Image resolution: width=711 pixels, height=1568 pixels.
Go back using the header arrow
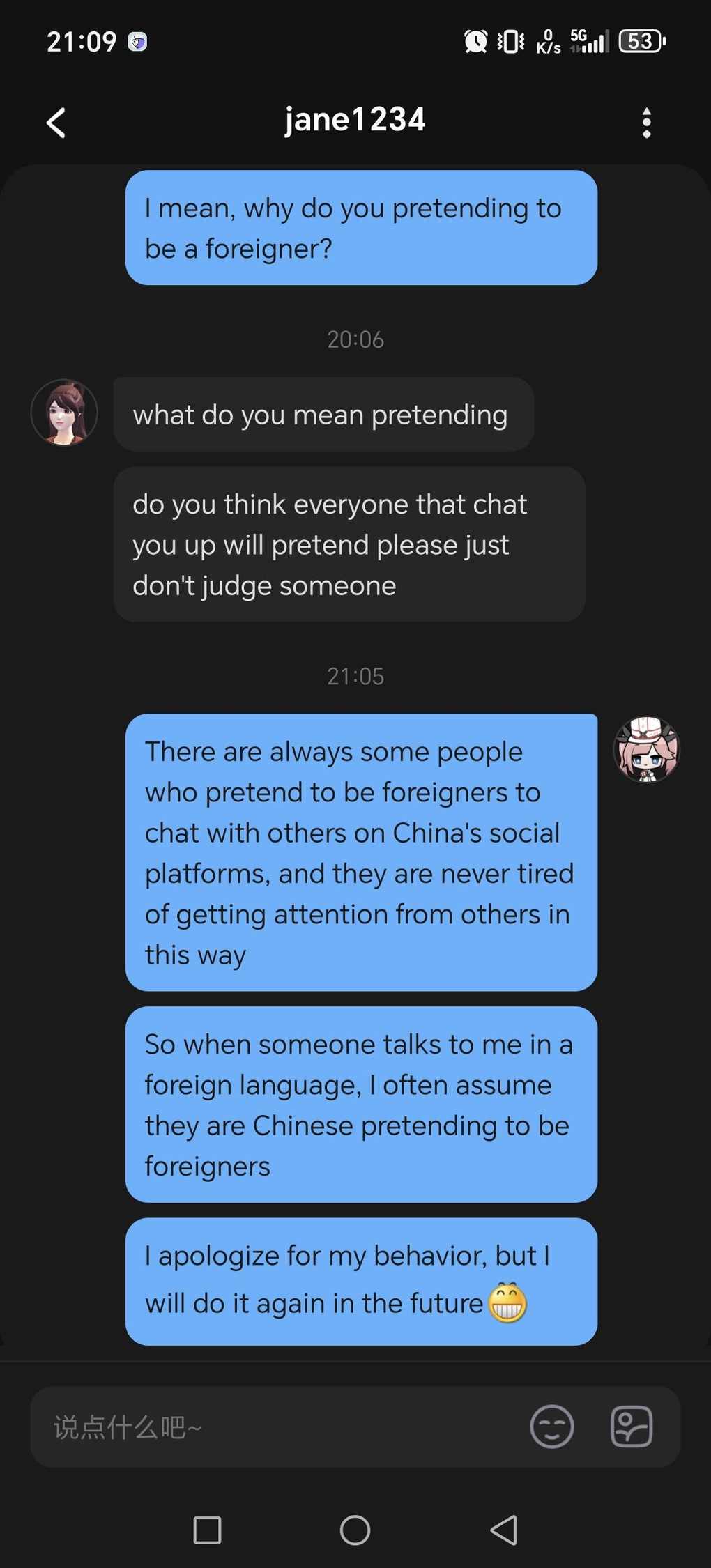pos(56,123)
